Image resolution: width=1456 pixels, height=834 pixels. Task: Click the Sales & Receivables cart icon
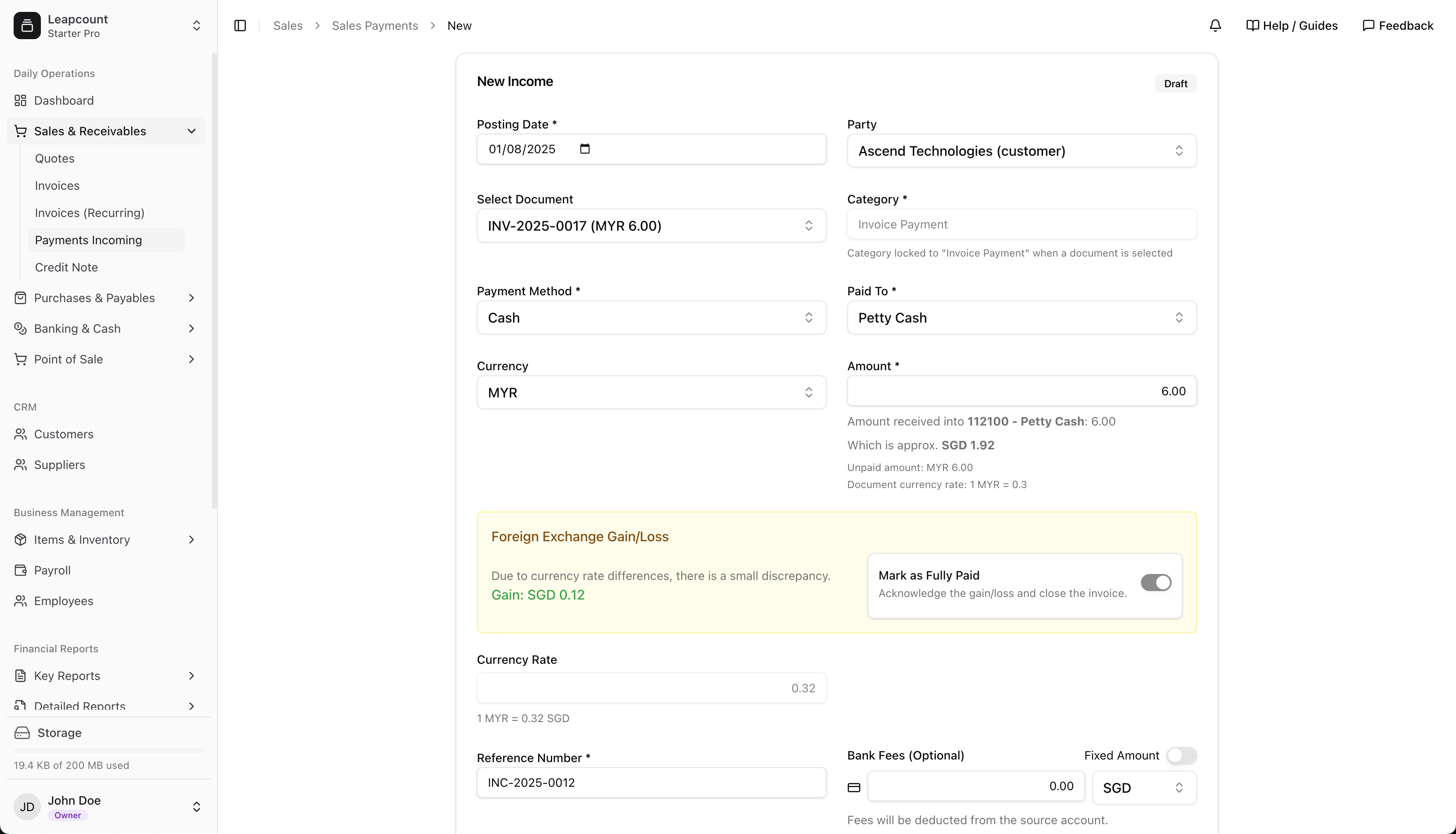coord(20,131)
